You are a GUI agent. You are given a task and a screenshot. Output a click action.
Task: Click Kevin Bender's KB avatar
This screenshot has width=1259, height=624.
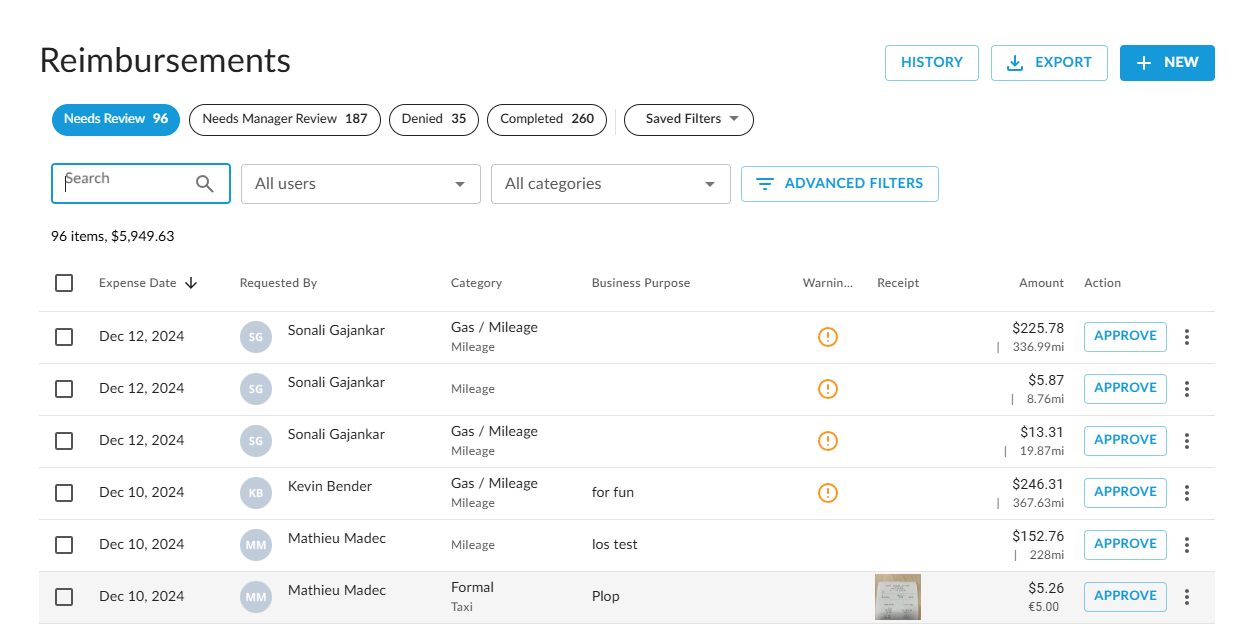click(x=256, y=493)
